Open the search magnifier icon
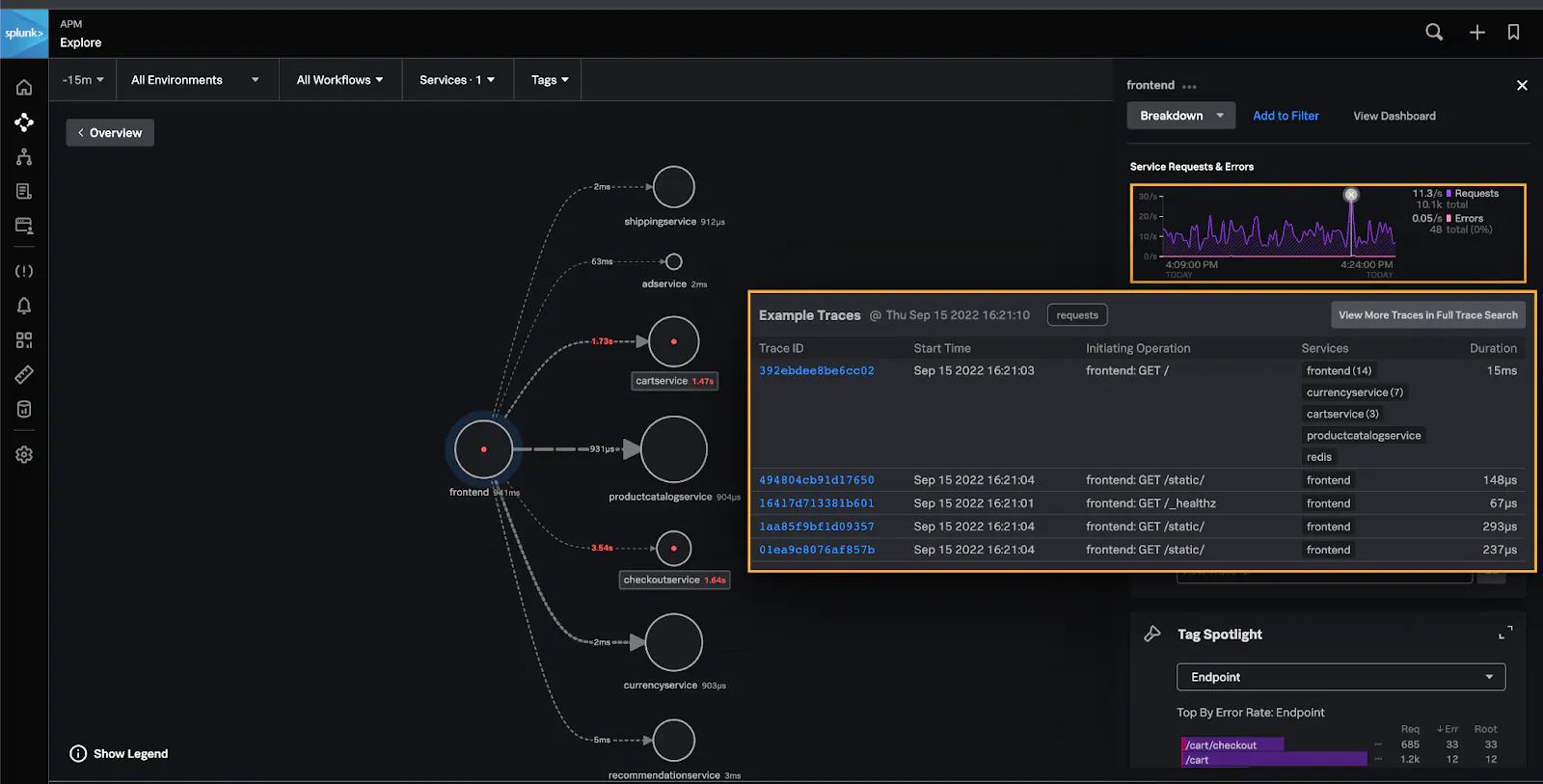This screenshot has width=1543, height=784. pos(1434,32)
